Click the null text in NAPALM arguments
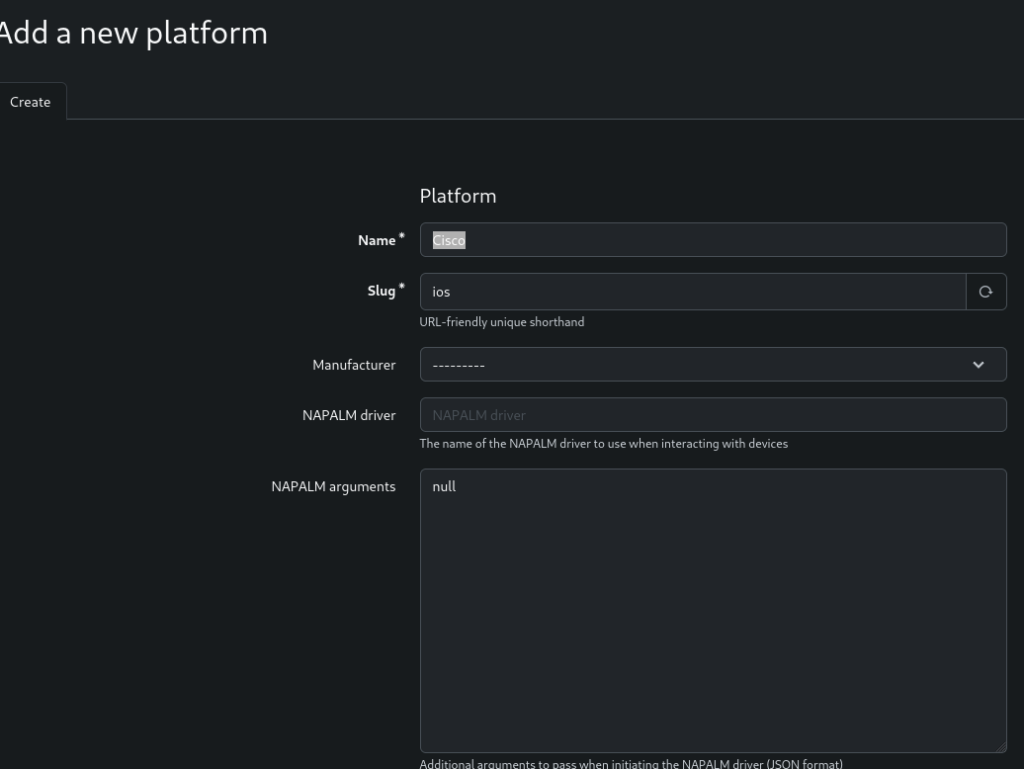The height and width of the screenshot is (769, 1024). tap(444, 487)
